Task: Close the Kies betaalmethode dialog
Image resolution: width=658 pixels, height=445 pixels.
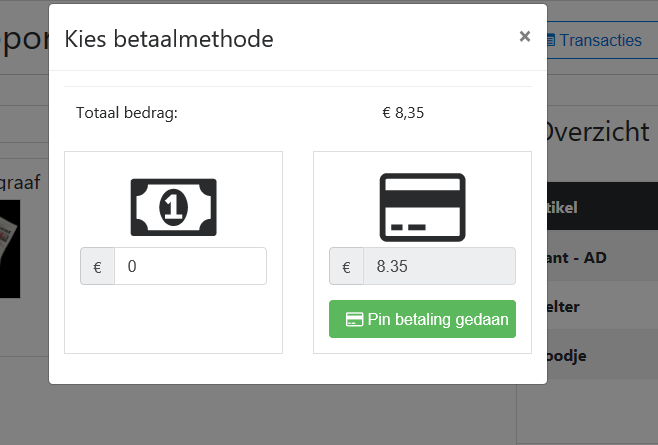Action: [525, 37]
